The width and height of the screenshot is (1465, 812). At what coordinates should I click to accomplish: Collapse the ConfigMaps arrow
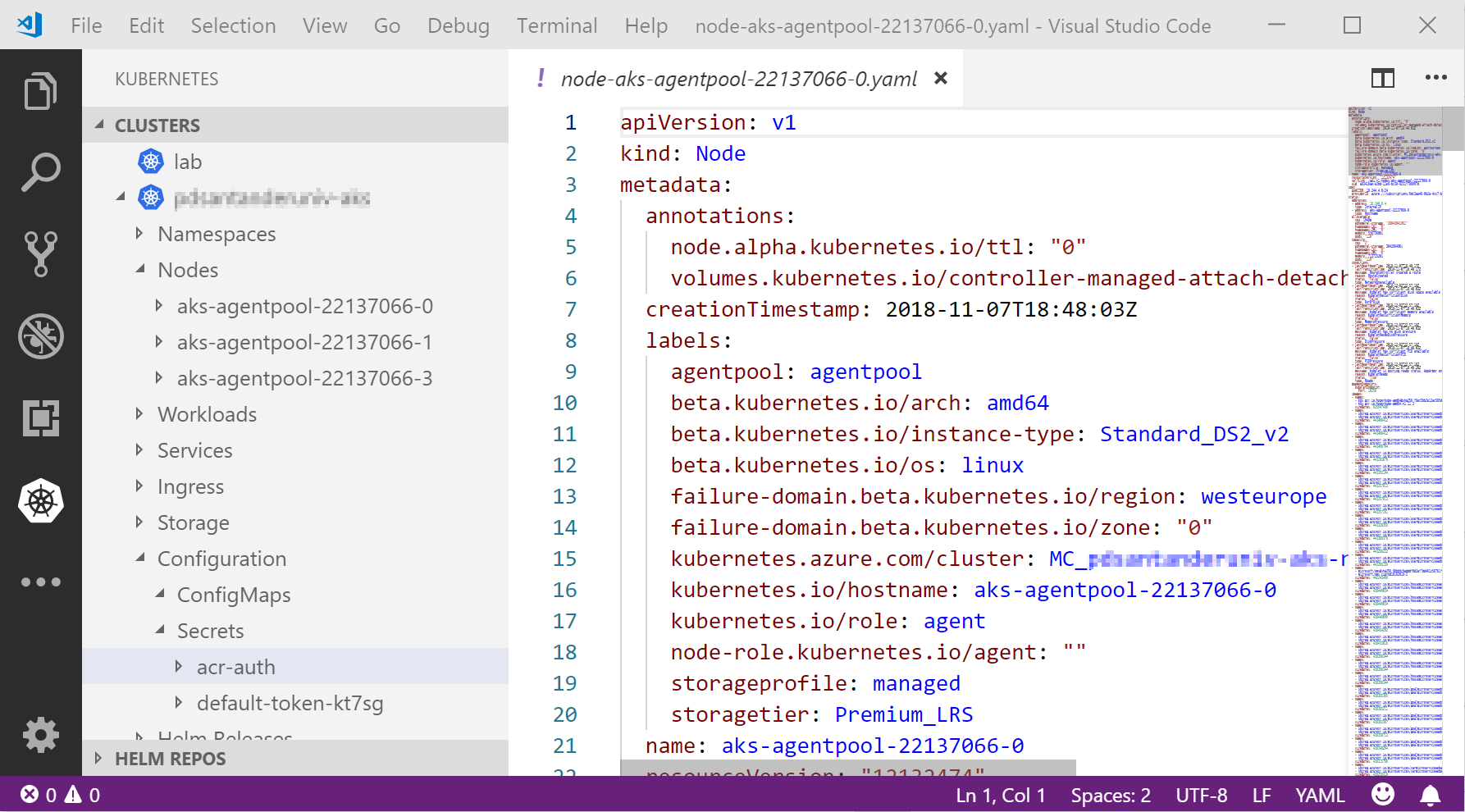pos(160,594)
